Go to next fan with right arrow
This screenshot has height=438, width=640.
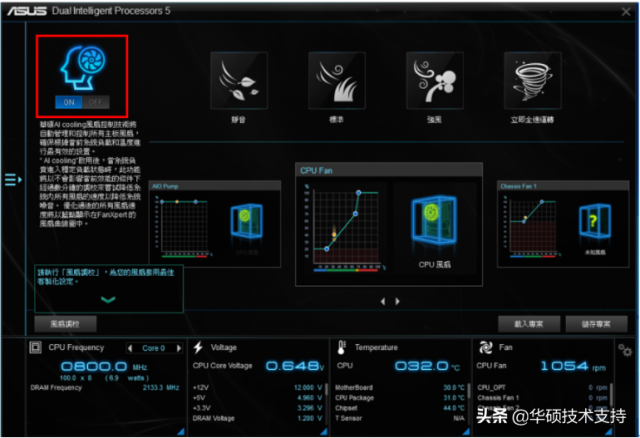point(397,301)
